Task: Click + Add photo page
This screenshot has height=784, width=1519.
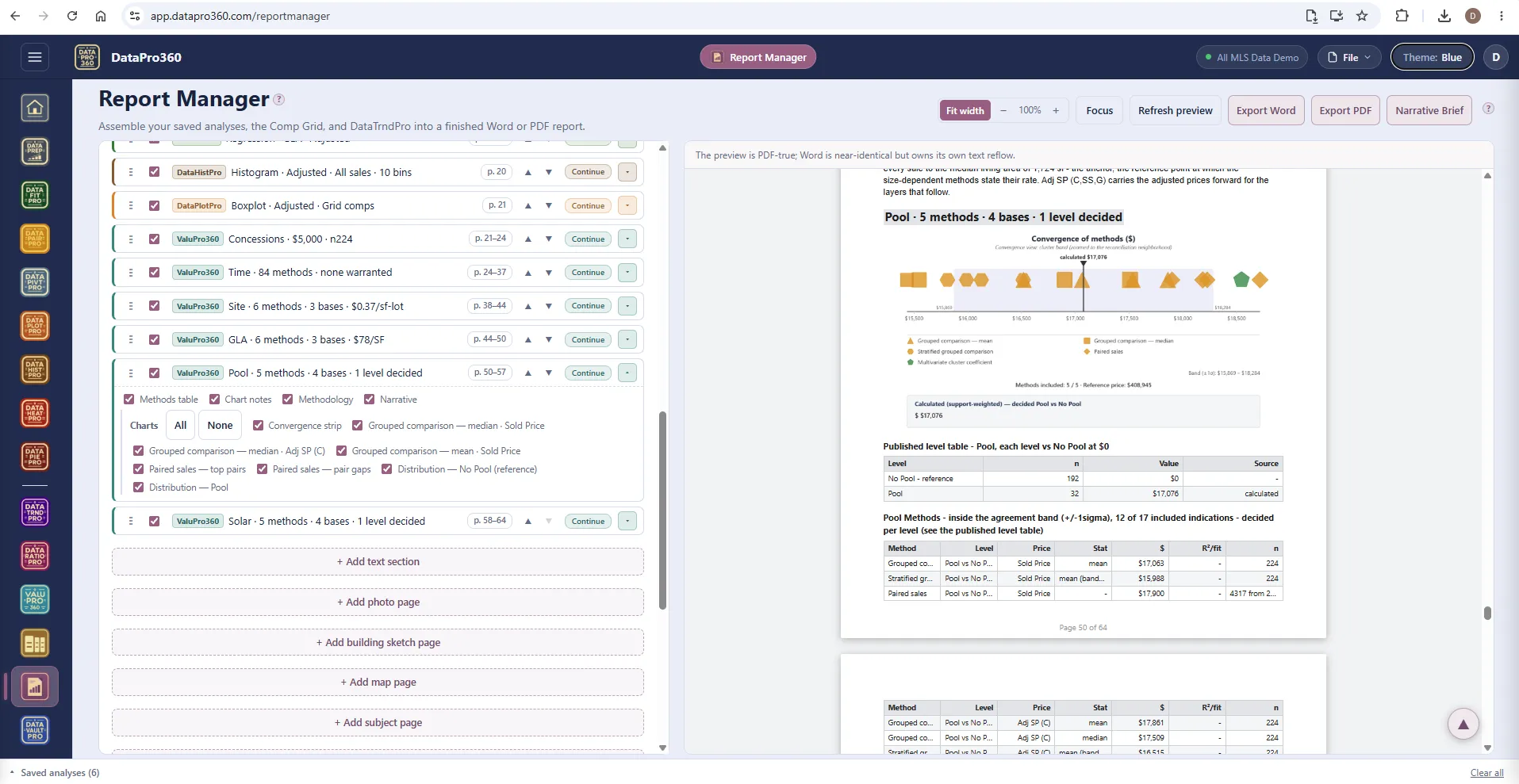Action: click(x=378, y=602)
